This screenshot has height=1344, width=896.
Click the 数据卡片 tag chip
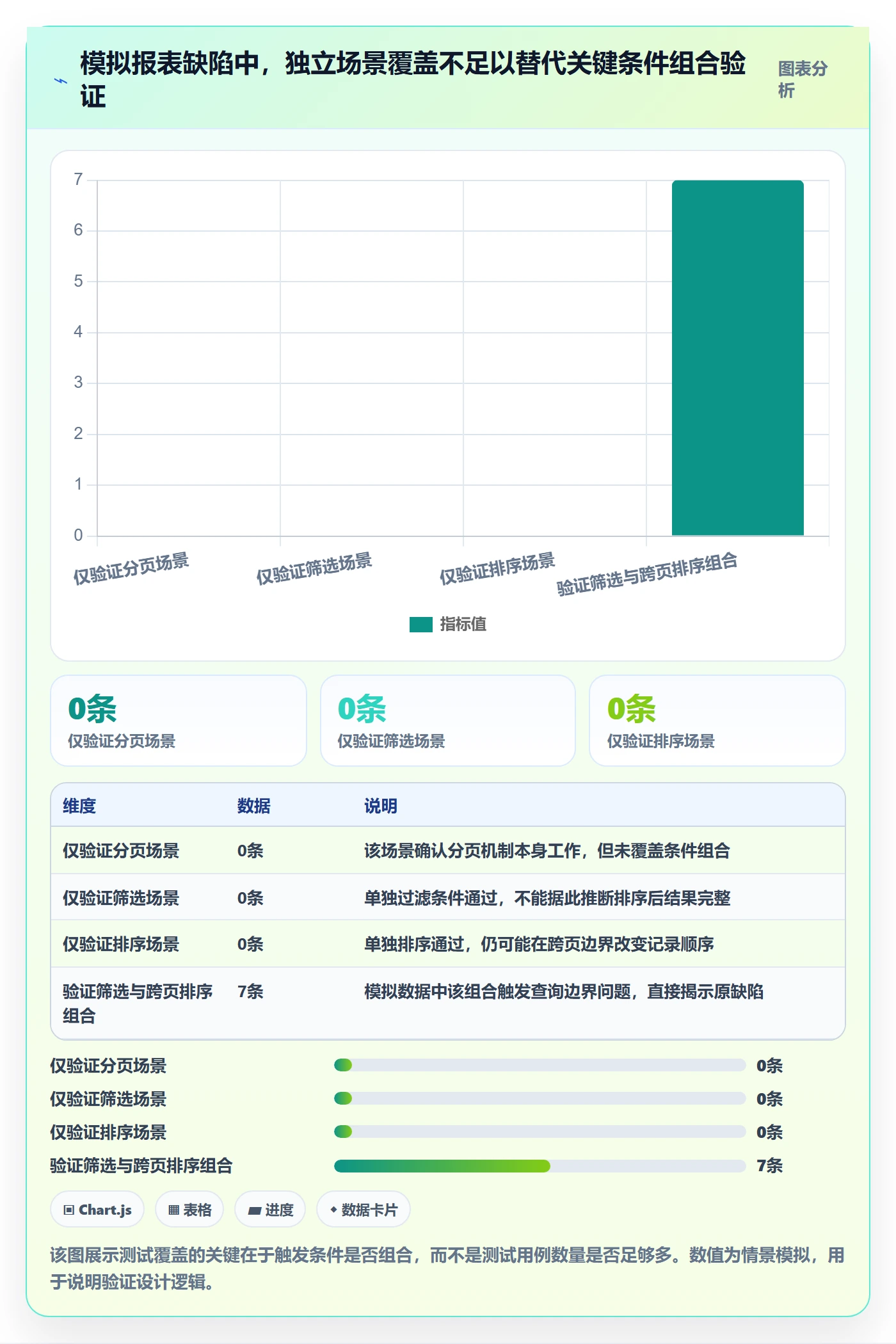(x=364, y=1210)
